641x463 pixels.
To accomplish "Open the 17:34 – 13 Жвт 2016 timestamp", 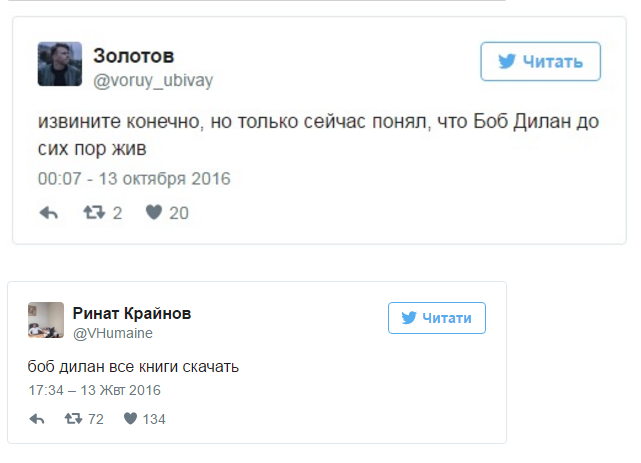I will point(94,390).
